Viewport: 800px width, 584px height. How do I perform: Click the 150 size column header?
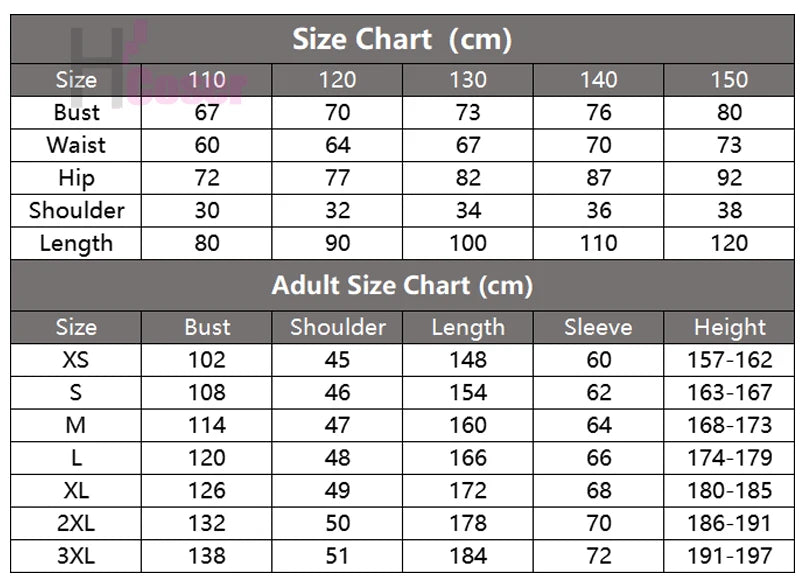click(x=729, y=80)
